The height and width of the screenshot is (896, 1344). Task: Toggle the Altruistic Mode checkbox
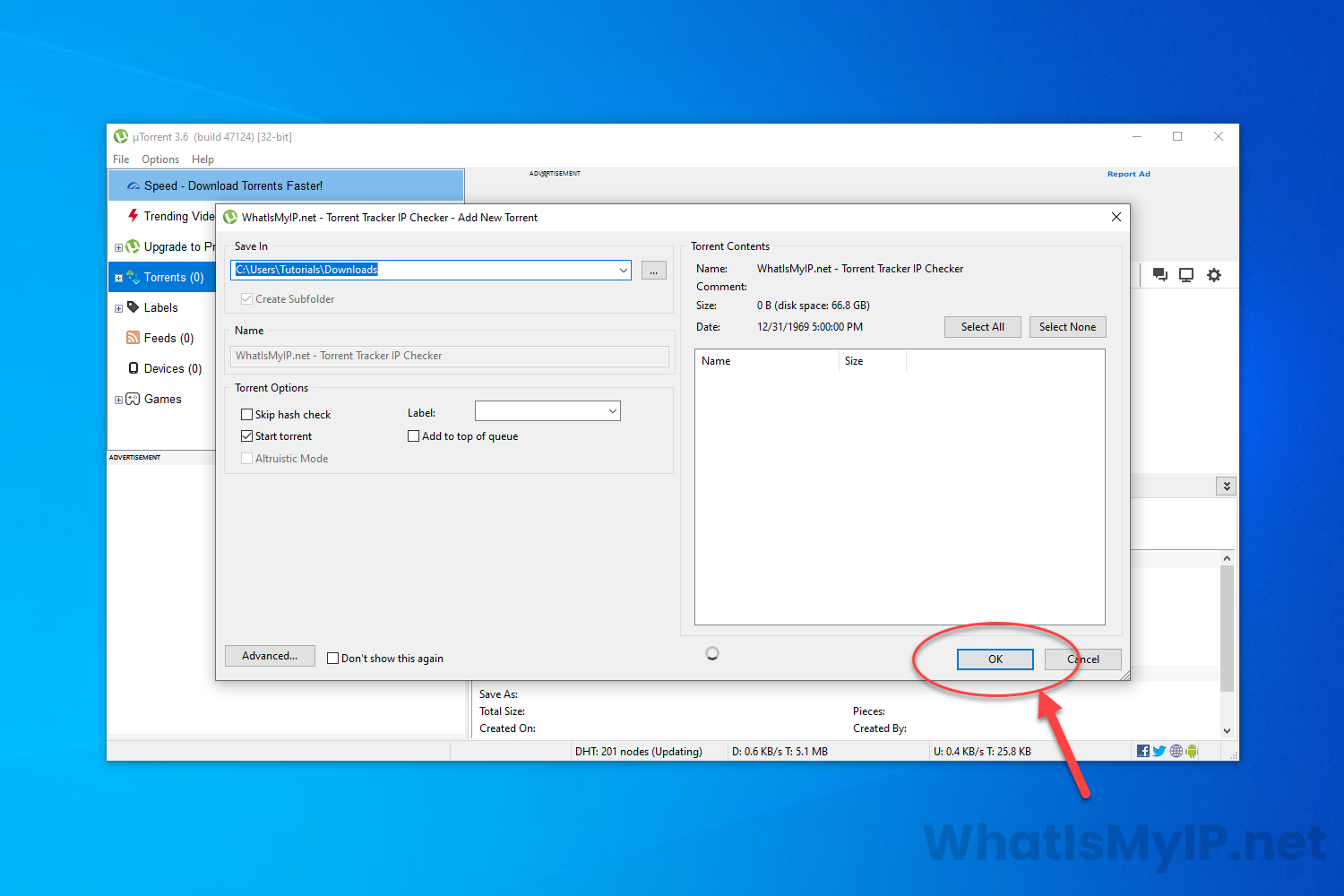[x=246, y=459]
